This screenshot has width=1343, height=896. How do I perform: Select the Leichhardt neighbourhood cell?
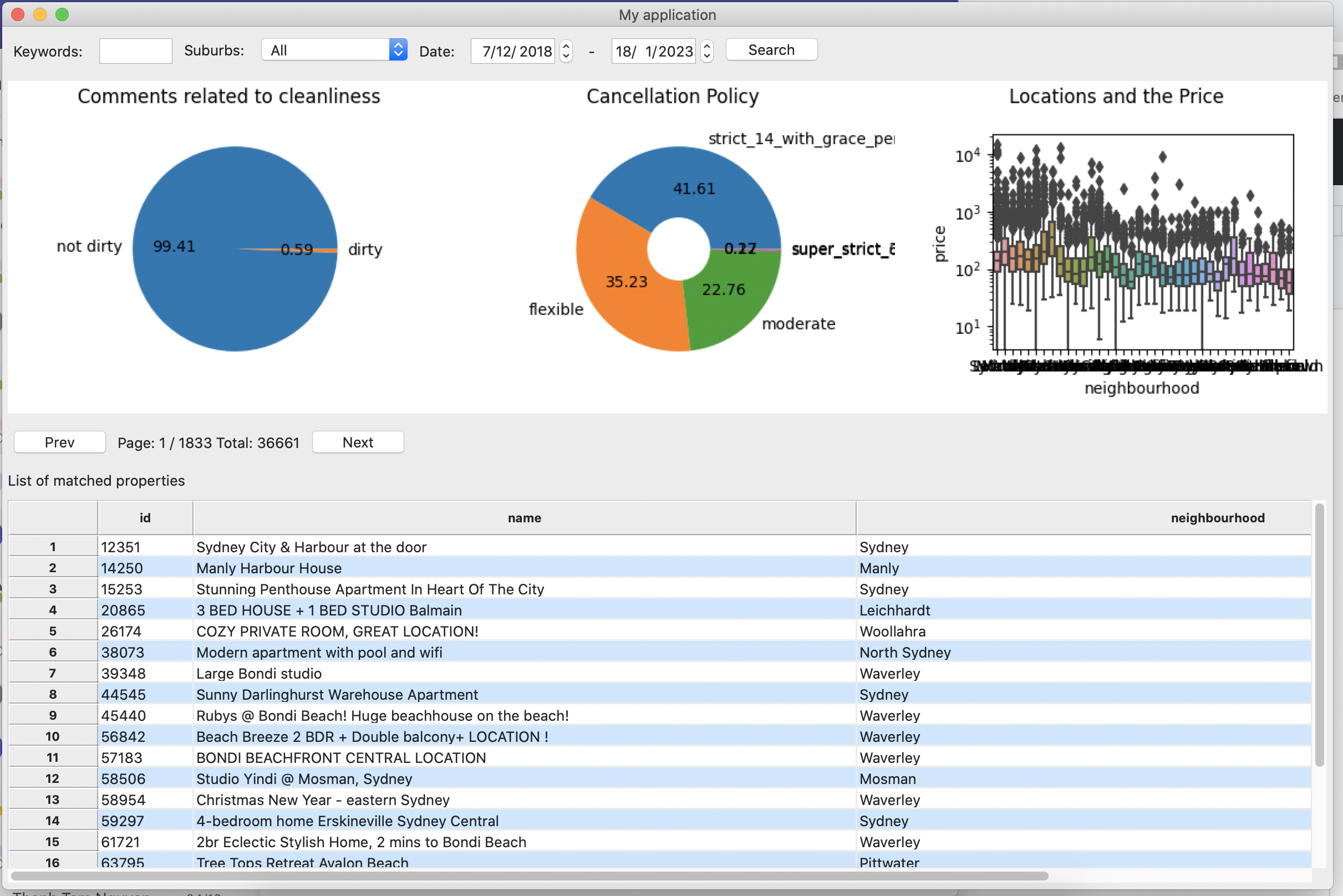tap(1083, 610)
